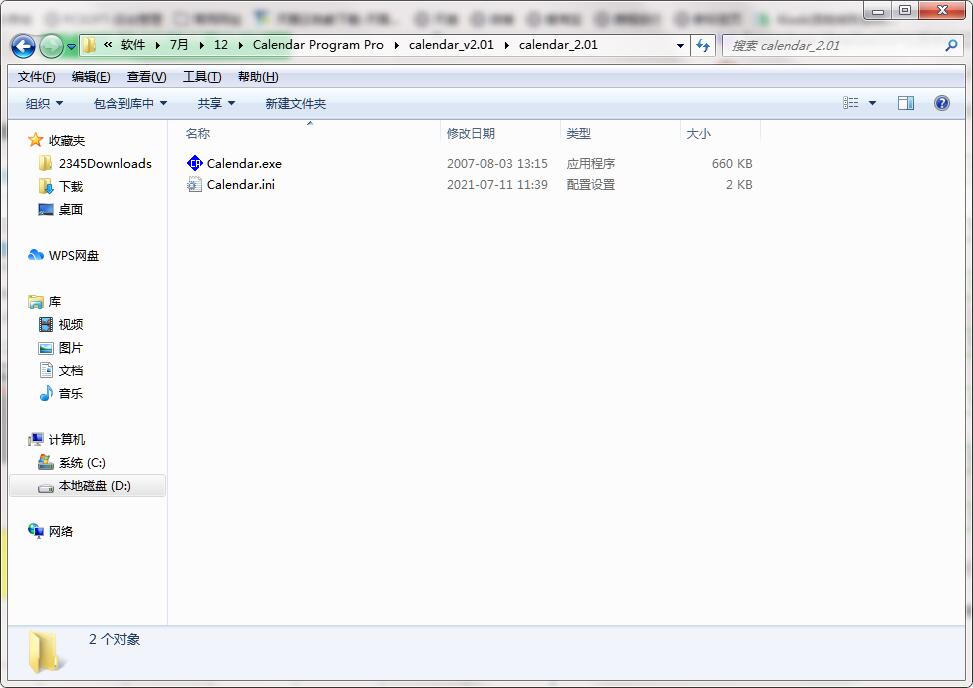Open the 组织 dropdown

tap(44, 104)
